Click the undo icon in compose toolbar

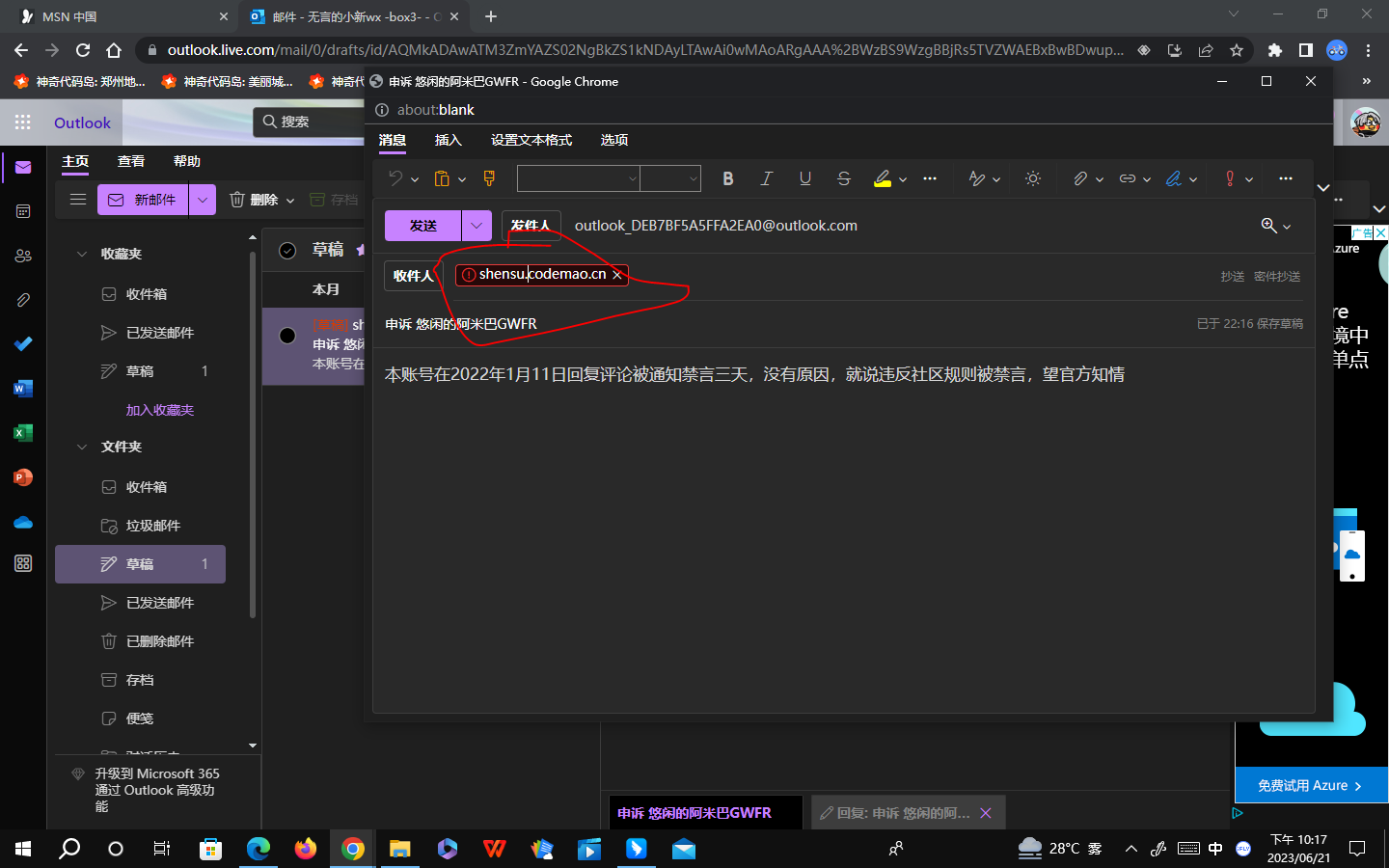395,178
